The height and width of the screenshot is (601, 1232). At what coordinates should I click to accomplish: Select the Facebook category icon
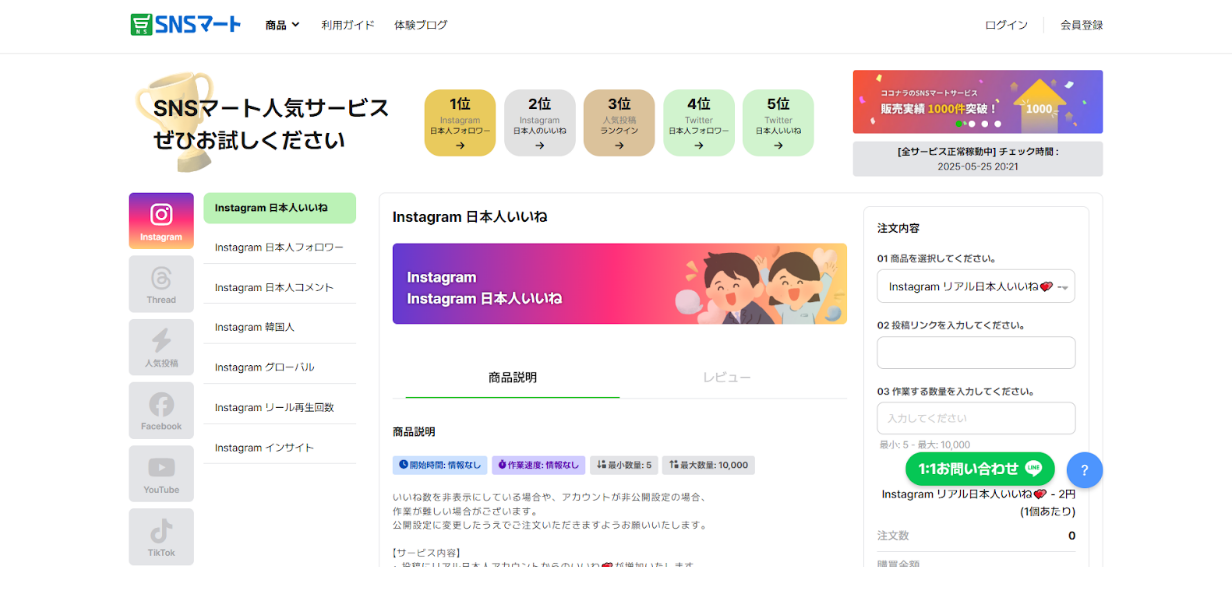coord(161,410)
